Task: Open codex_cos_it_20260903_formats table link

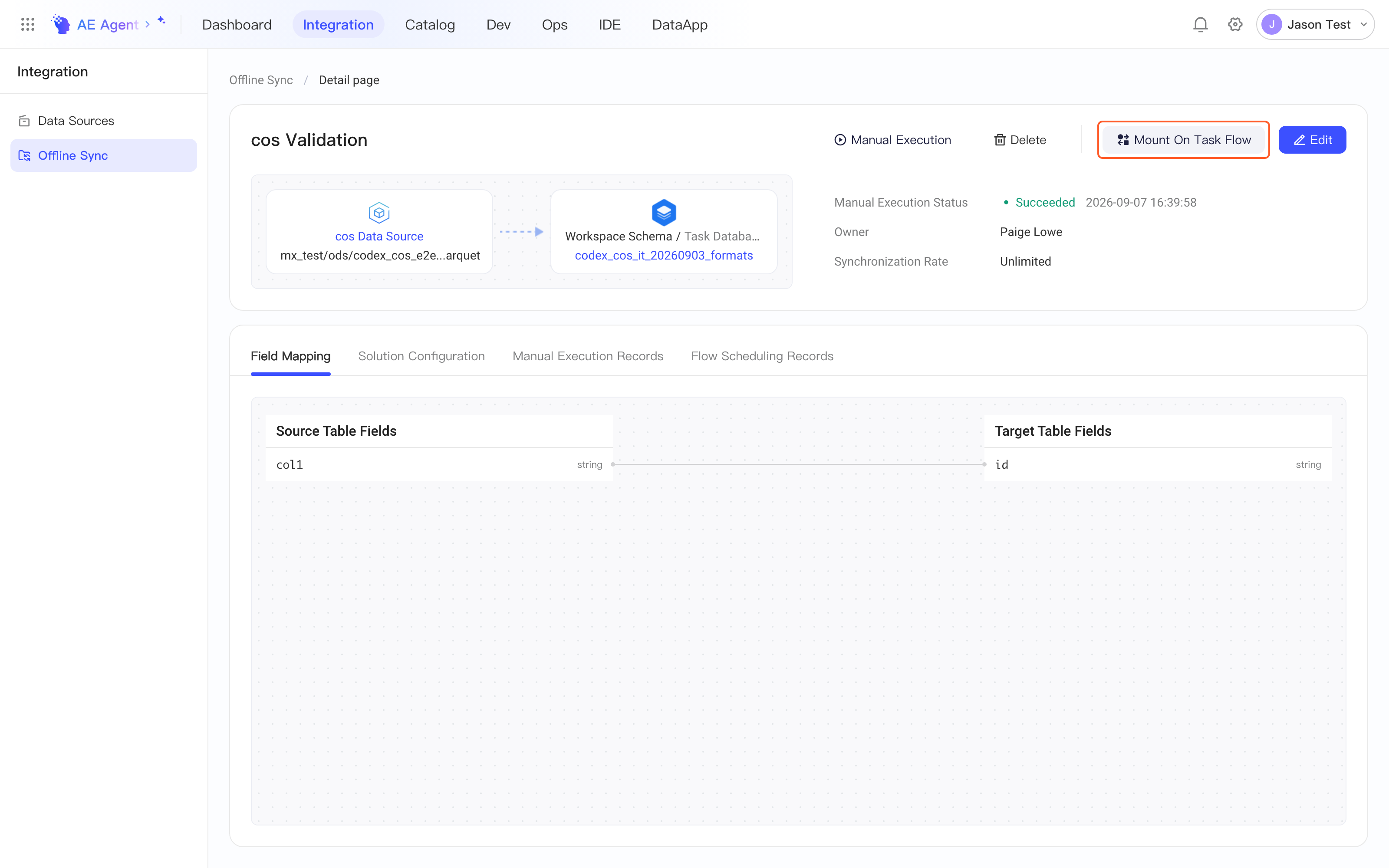Action: click(664, 256)
